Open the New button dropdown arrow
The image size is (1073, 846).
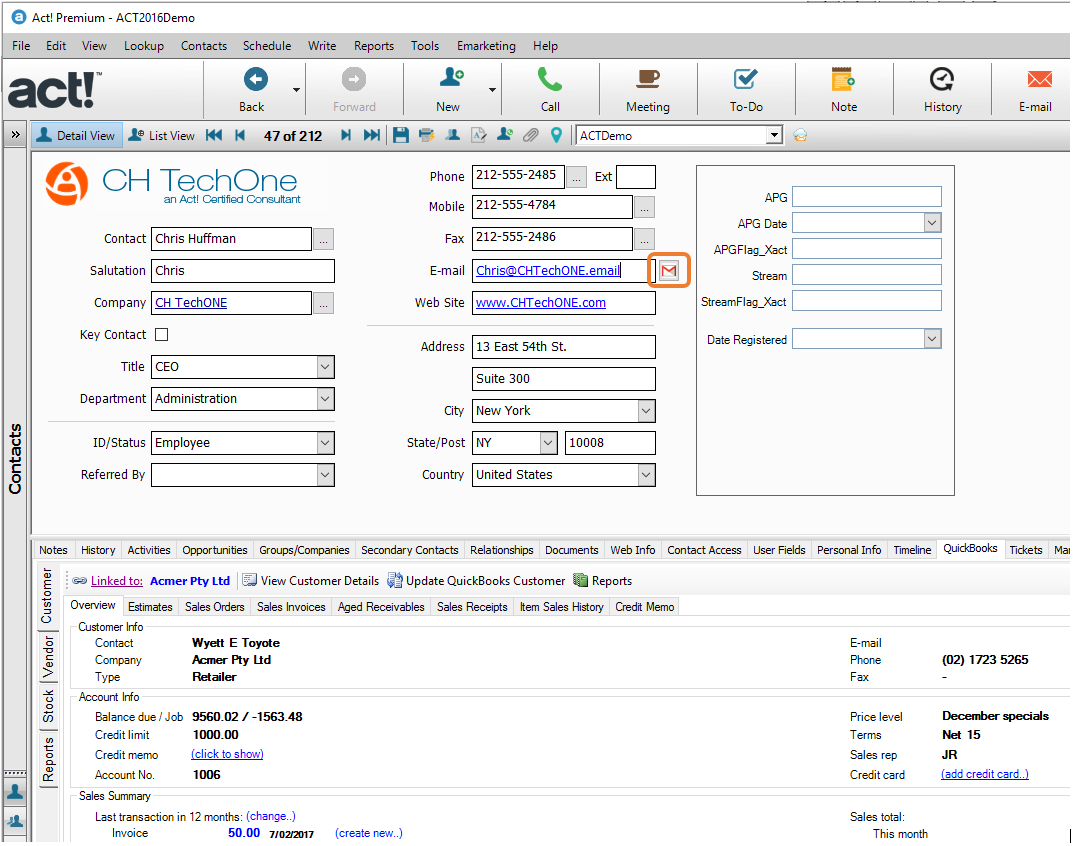(492, 90)
